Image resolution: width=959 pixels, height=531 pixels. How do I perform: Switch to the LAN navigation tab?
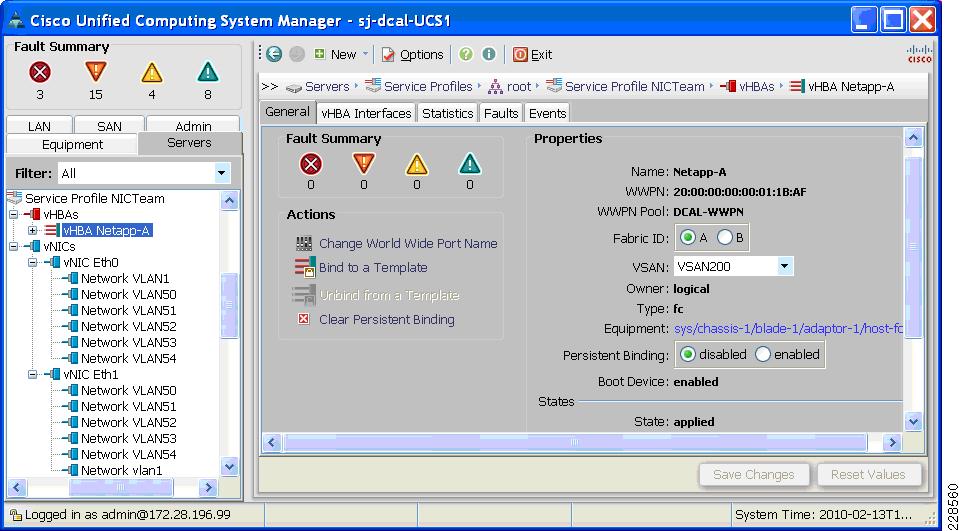pos(39,125)
